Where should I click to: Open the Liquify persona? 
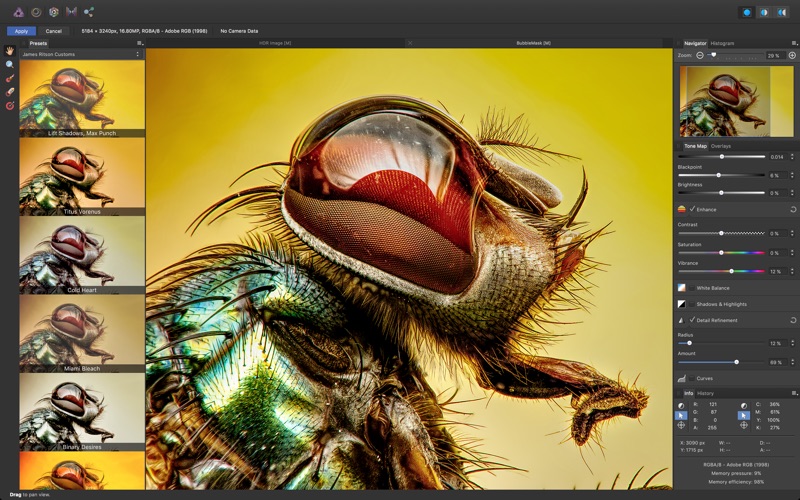click(36, 12)
